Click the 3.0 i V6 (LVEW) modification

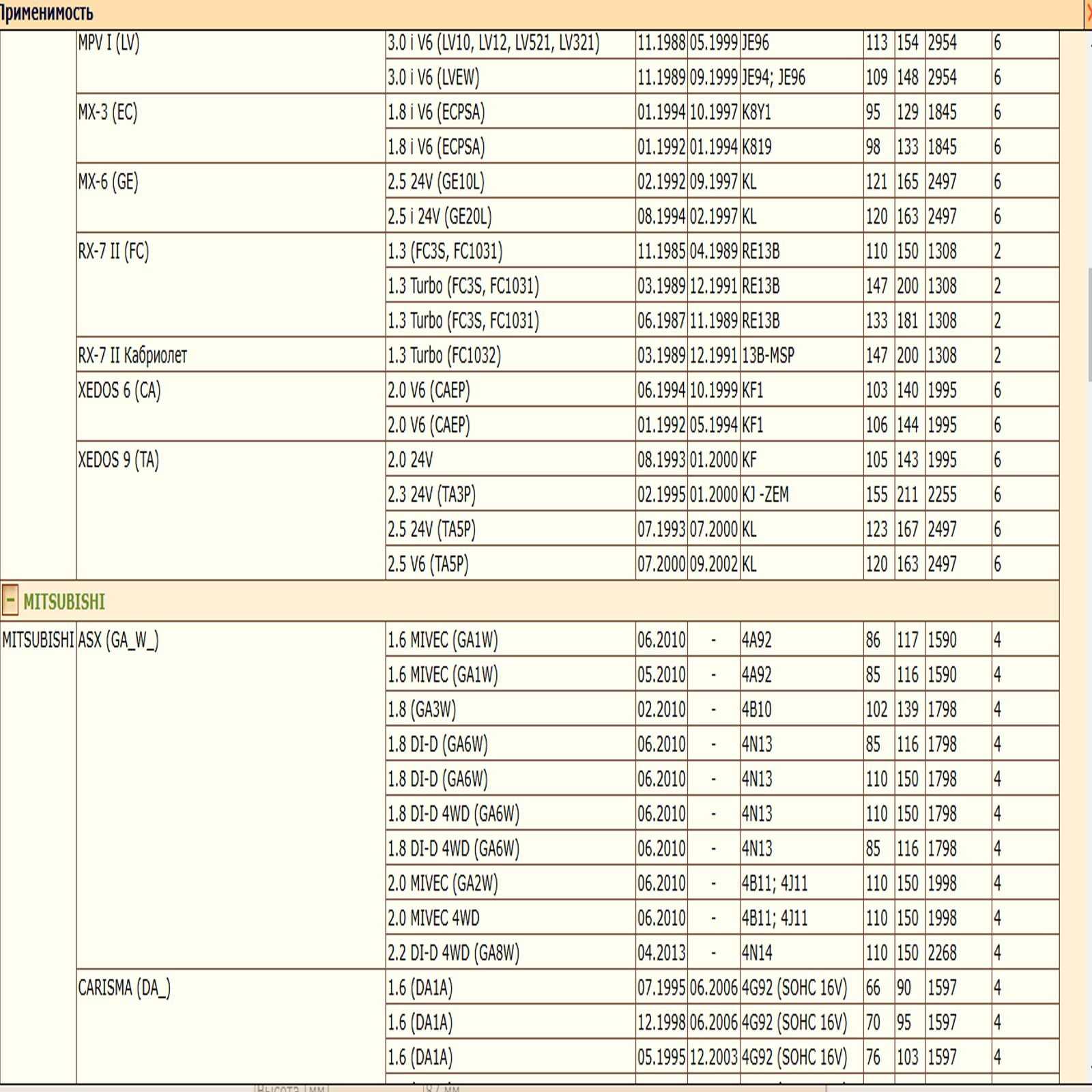[x=433, y=78]
